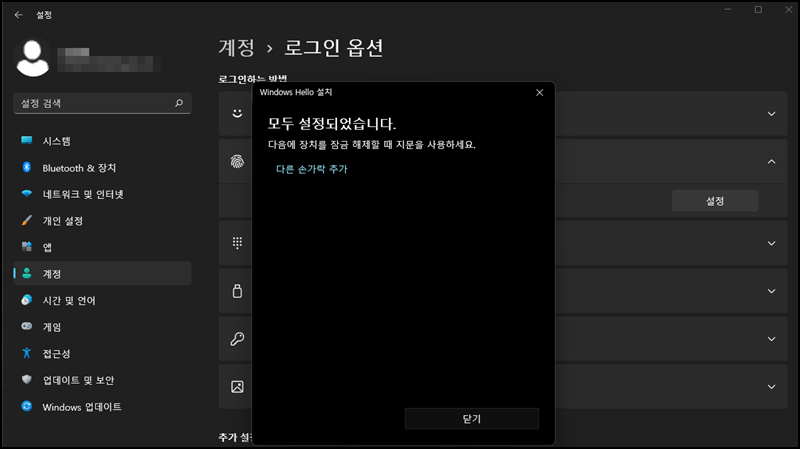Click the gaming controller icon
Viewport: 800px width, 449px height.
(x=27, y=326)
